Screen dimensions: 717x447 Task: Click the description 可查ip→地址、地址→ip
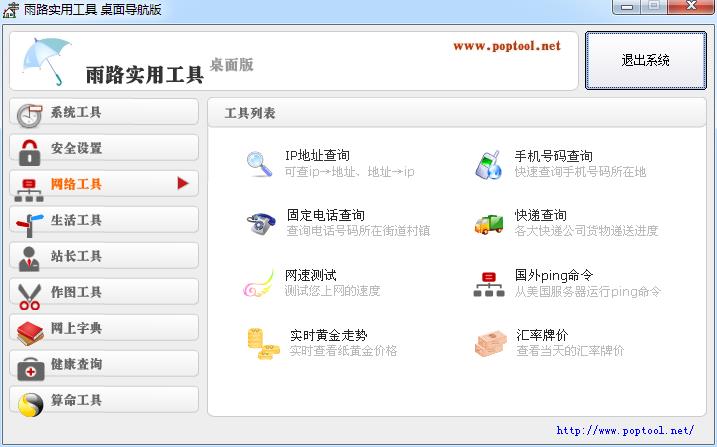pyautogui.click(x=349, y=172)
